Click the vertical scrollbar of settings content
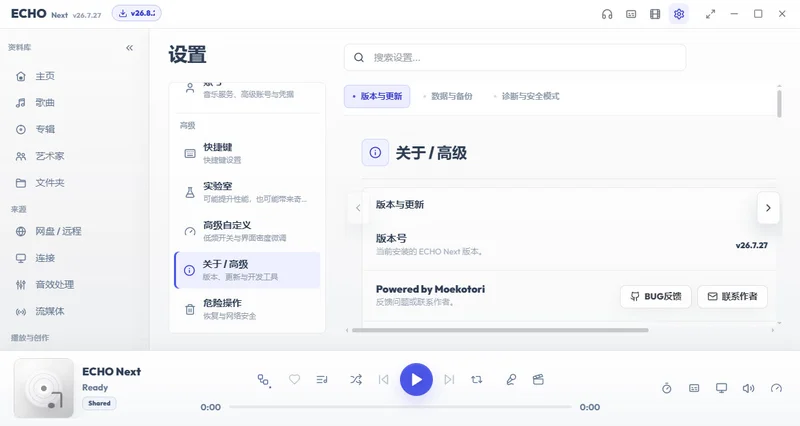This screenshot has width=800, height=426. 779,104
